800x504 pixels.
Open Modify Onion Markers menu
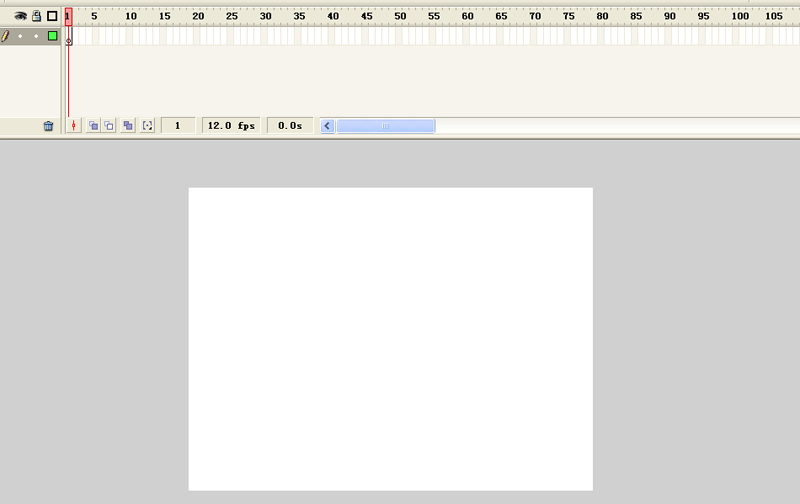(x=147, y=125)
